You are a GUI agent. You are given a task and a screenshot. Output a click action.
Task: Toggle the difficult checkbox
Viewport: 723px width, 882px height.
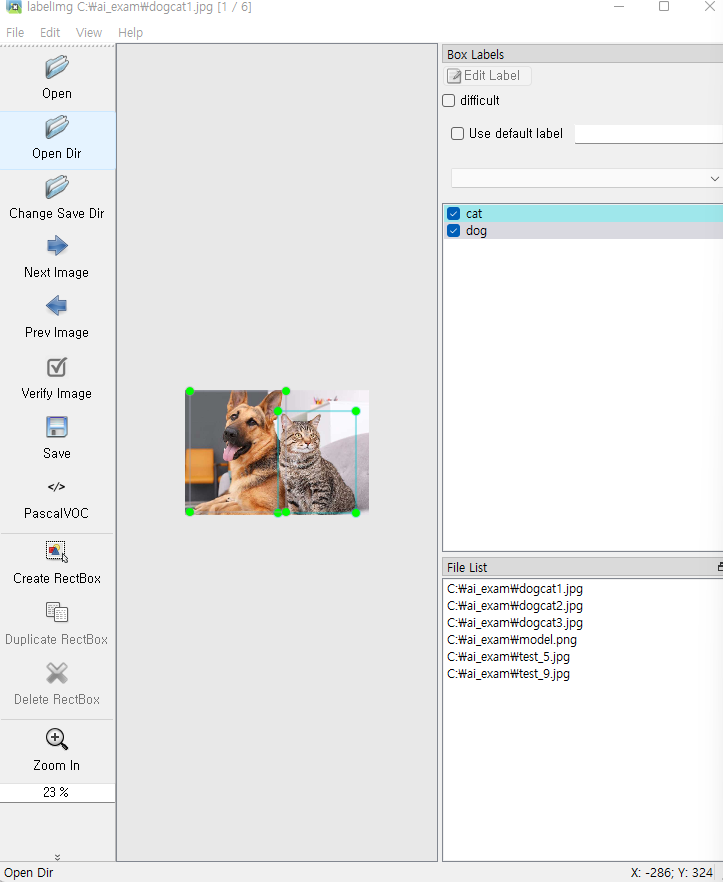point(448,101)
